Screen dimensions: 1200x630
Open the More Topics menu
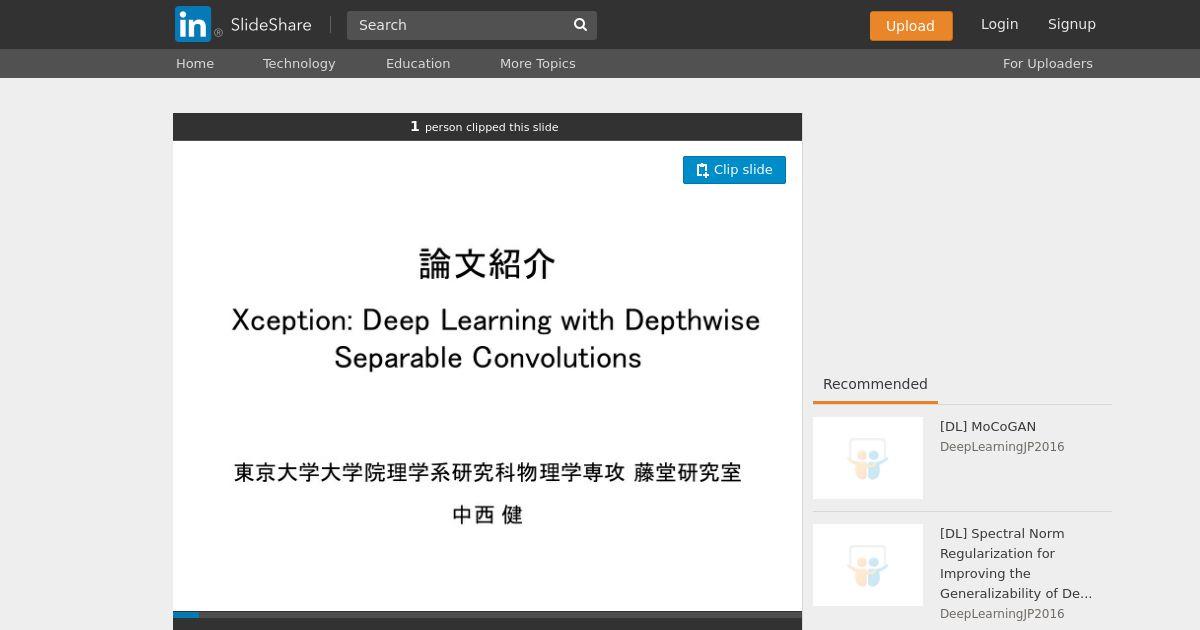click(538, 63)
